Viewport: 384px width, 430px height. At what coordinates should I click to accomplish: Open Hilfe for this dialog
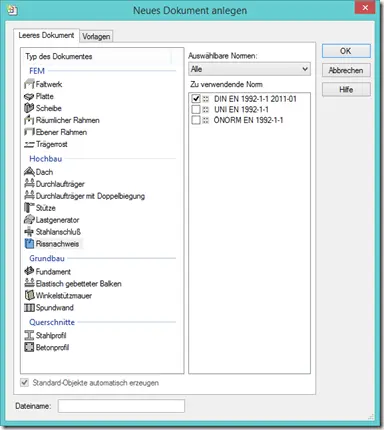(346, 90)
